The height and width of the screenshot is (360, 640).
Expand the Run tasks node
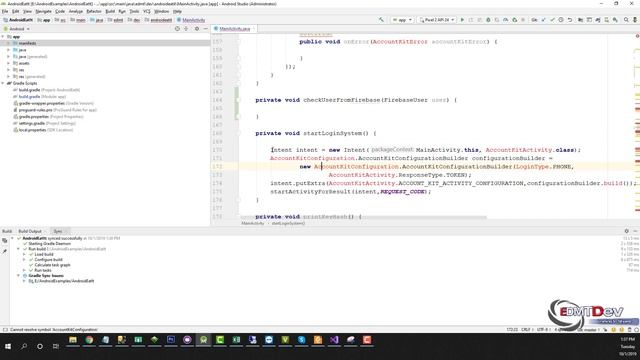[x=24, y=270]
